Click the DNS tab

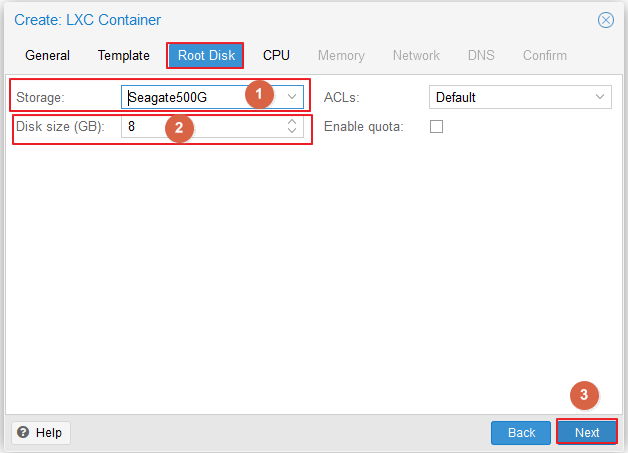point(481,55)
